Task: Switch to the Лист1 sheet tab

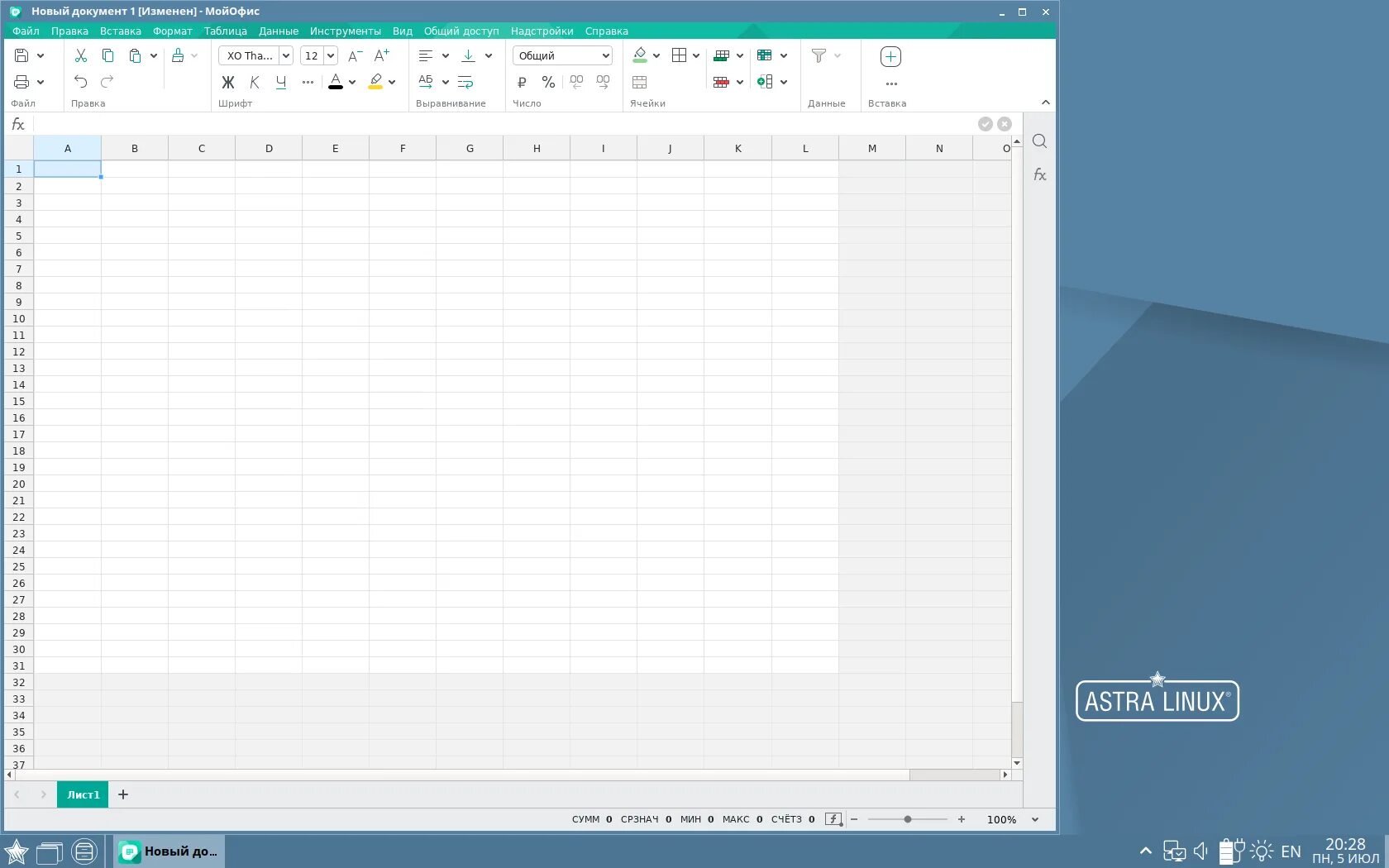Action: point(83,794)
